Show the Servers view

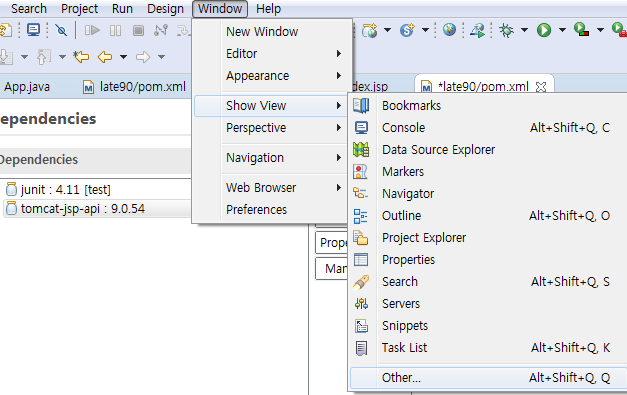[x=488, y=303]
